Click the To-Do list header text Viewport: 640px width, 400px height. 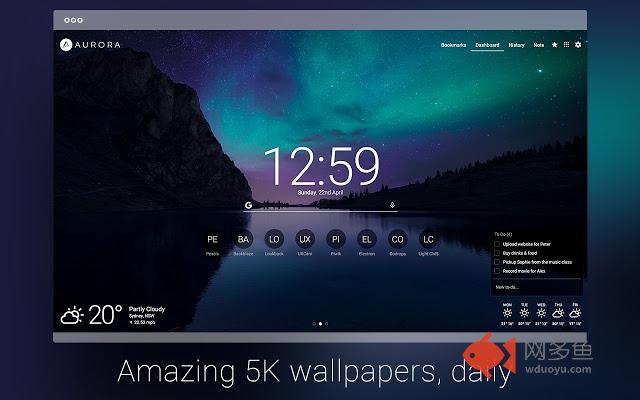coord(503,234)
